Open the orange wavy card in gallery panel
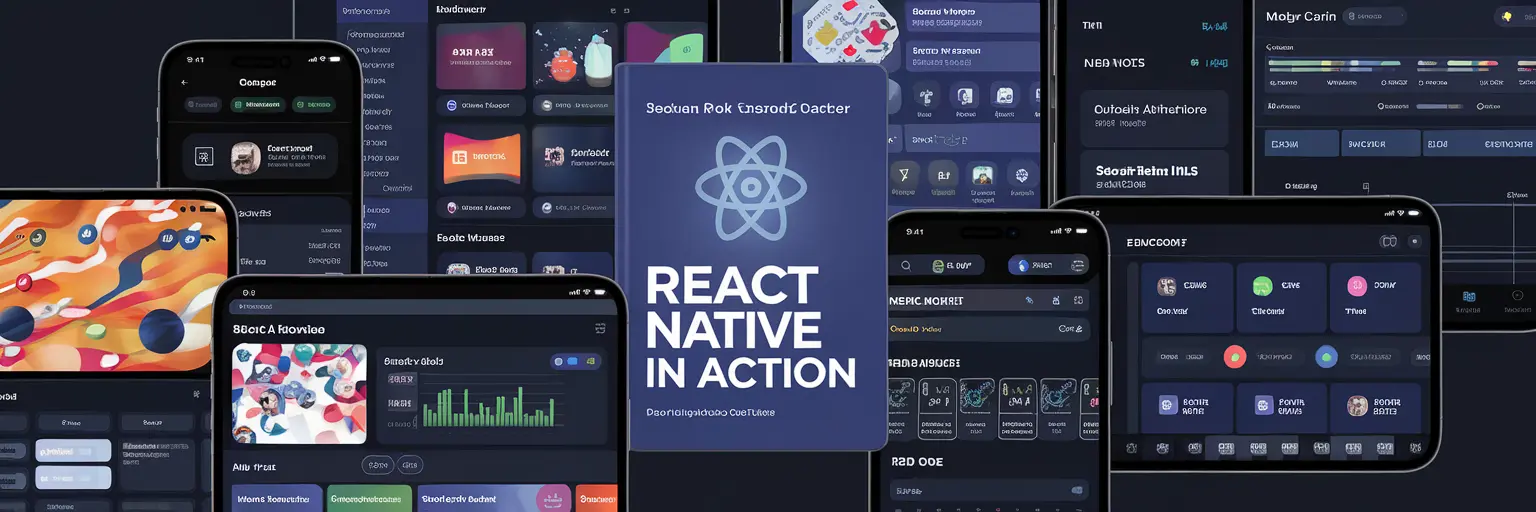This screenshot has height=512, width=1536. (x=481, y=157)
